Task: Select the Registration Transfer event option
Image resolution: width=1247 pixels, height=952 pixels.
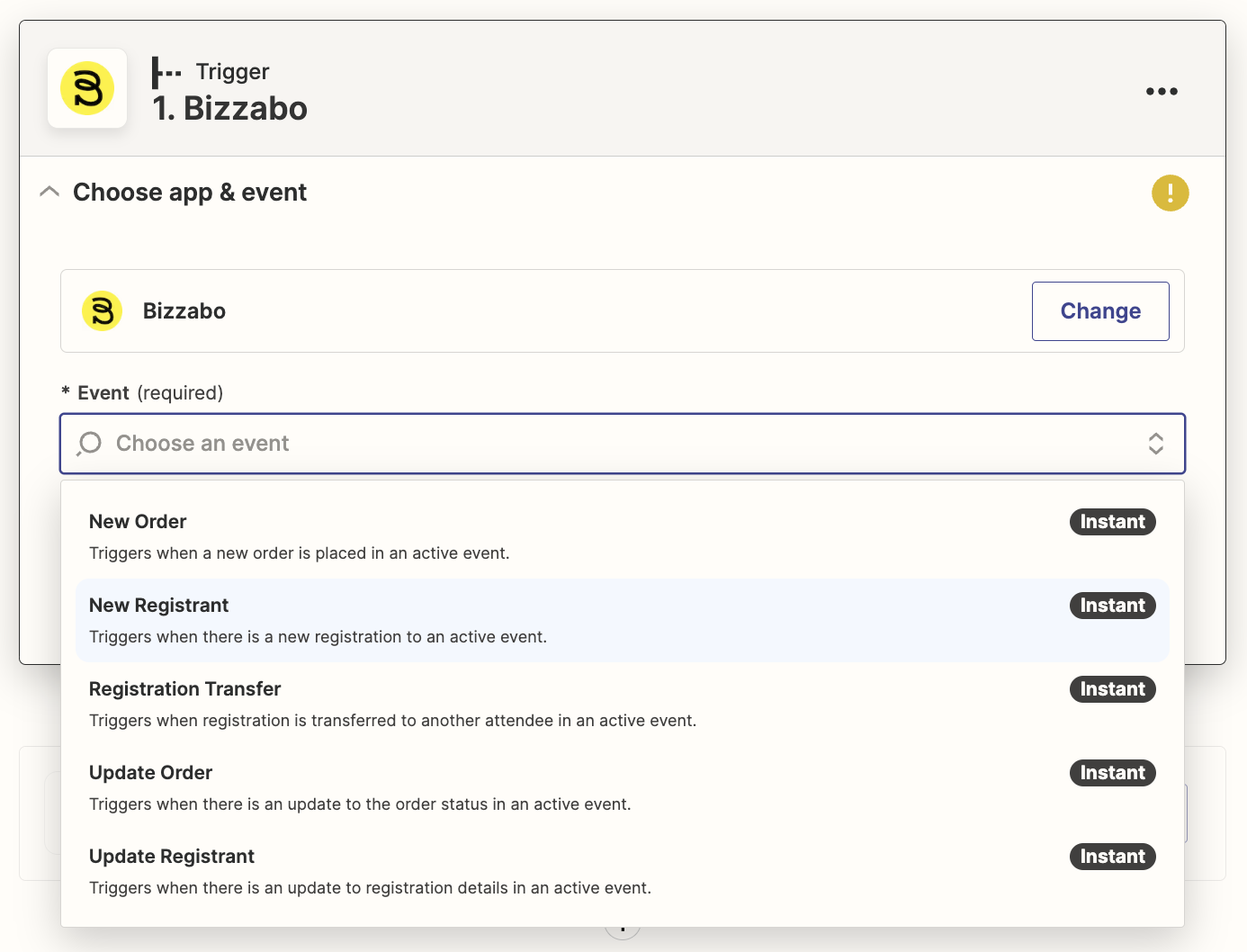Action: click(x=623, y=704)
